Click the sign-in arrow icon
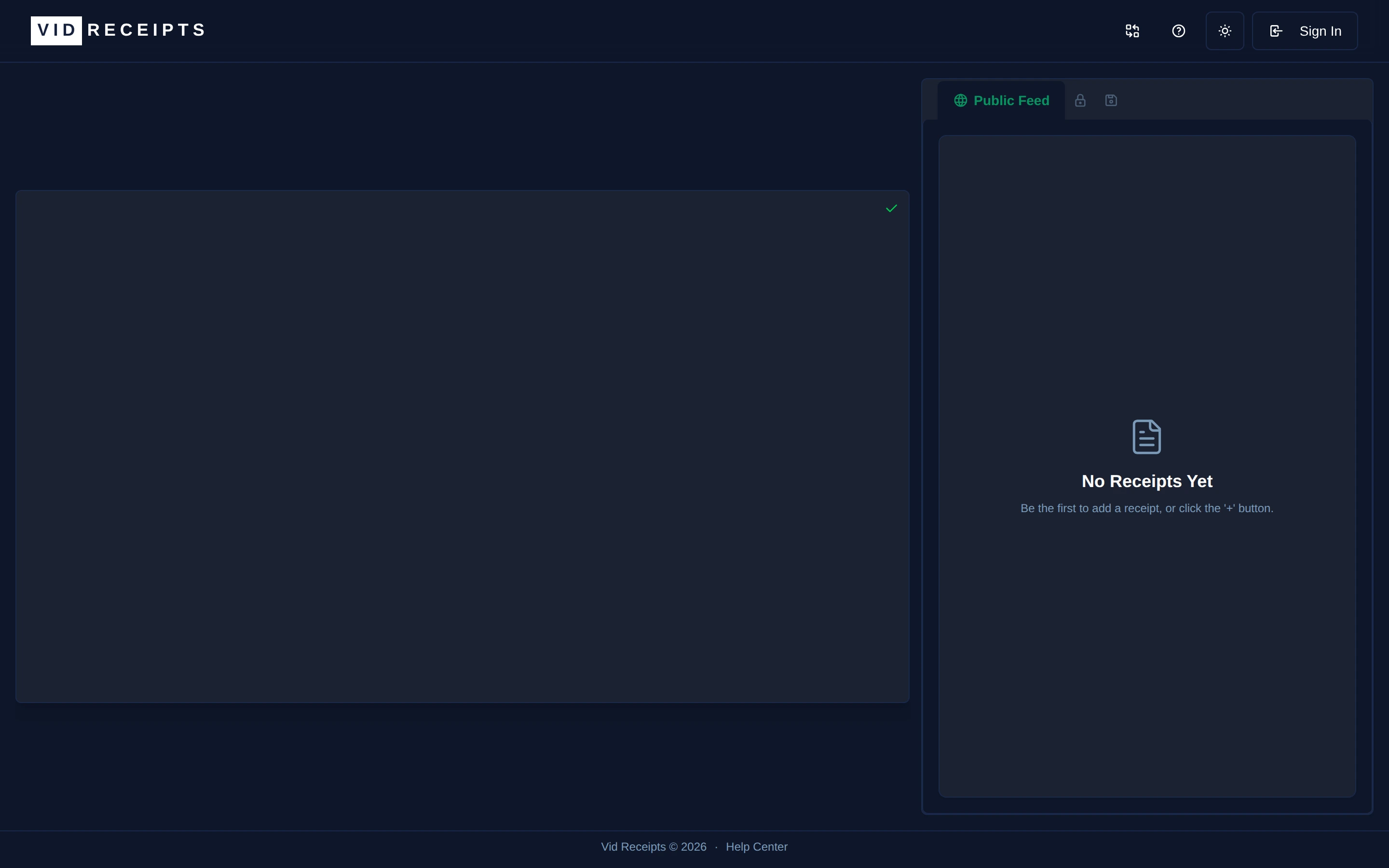1389x868 pixels. [1275, 31]
